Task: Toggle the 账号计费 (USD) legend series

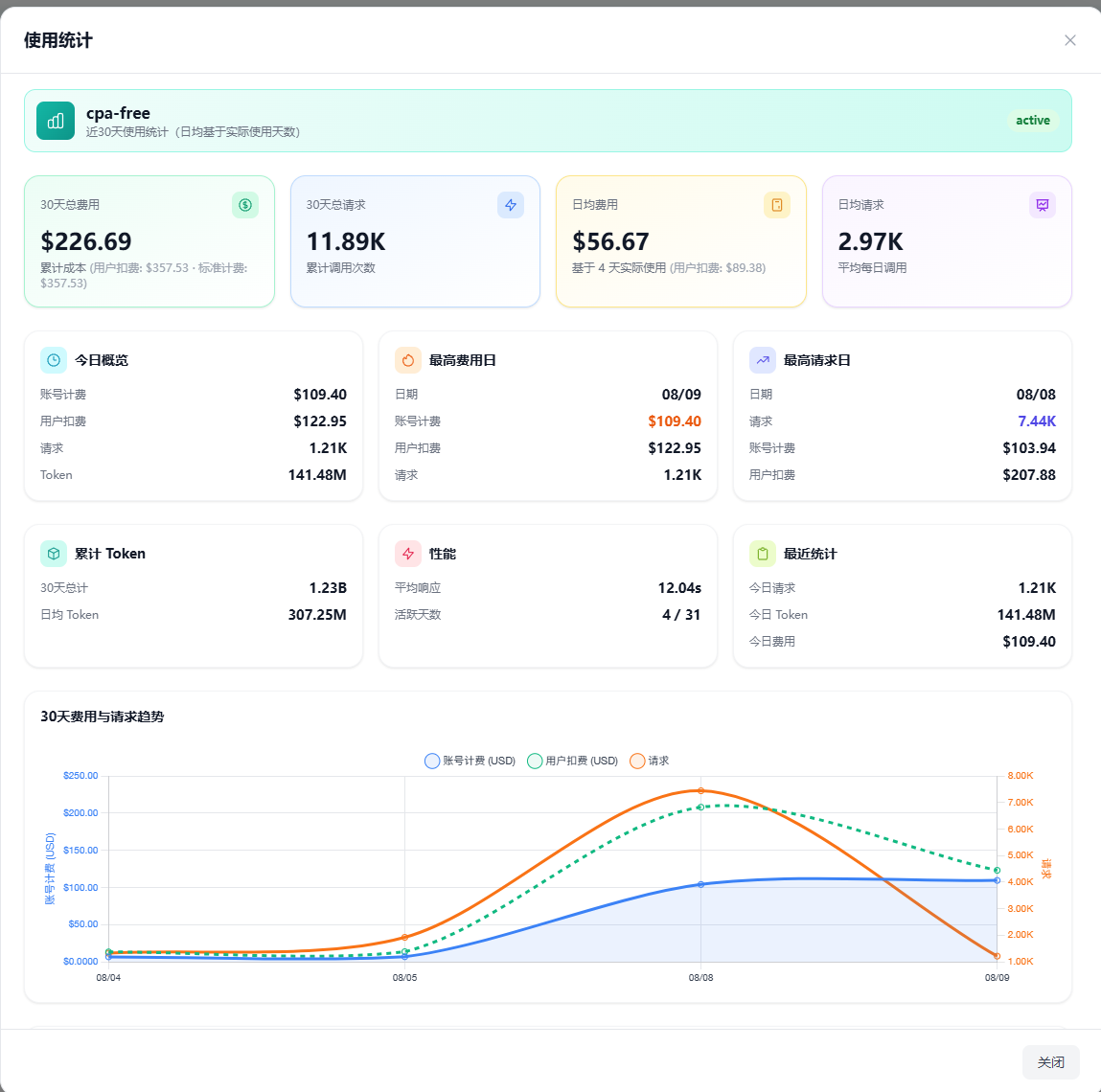Action: coord(470,761)
